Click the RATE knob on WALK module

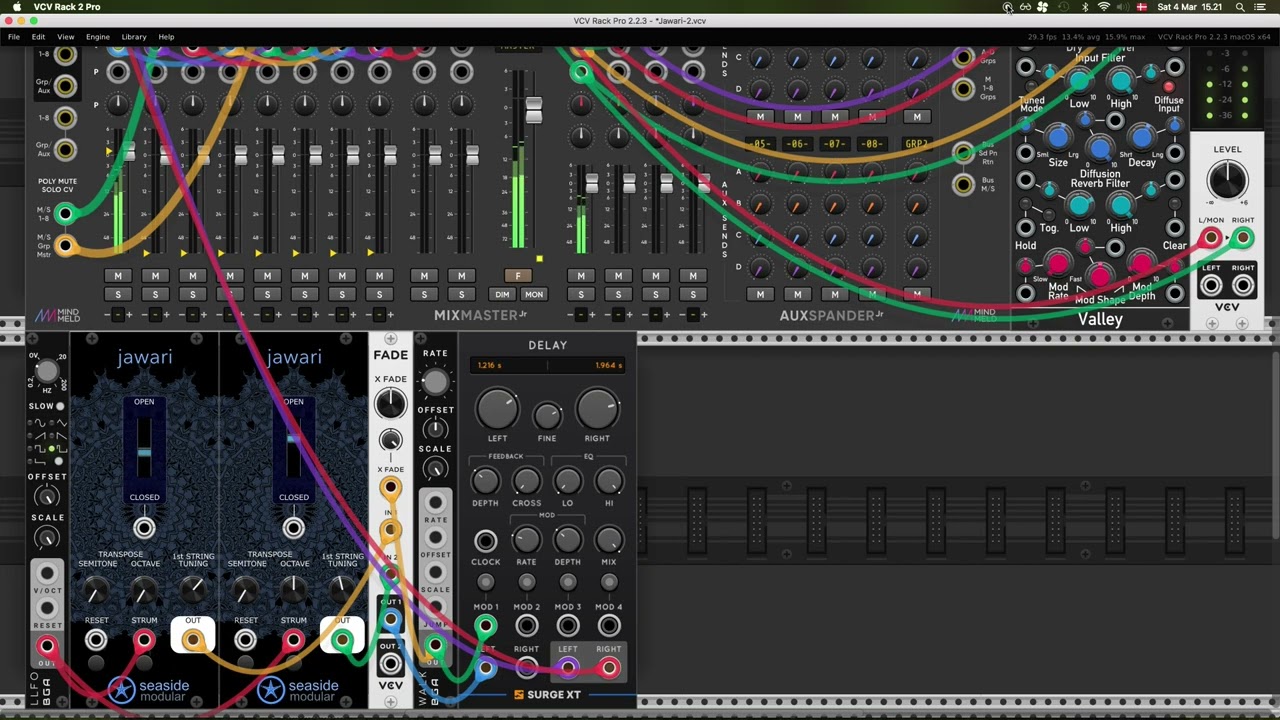(435, 381)
